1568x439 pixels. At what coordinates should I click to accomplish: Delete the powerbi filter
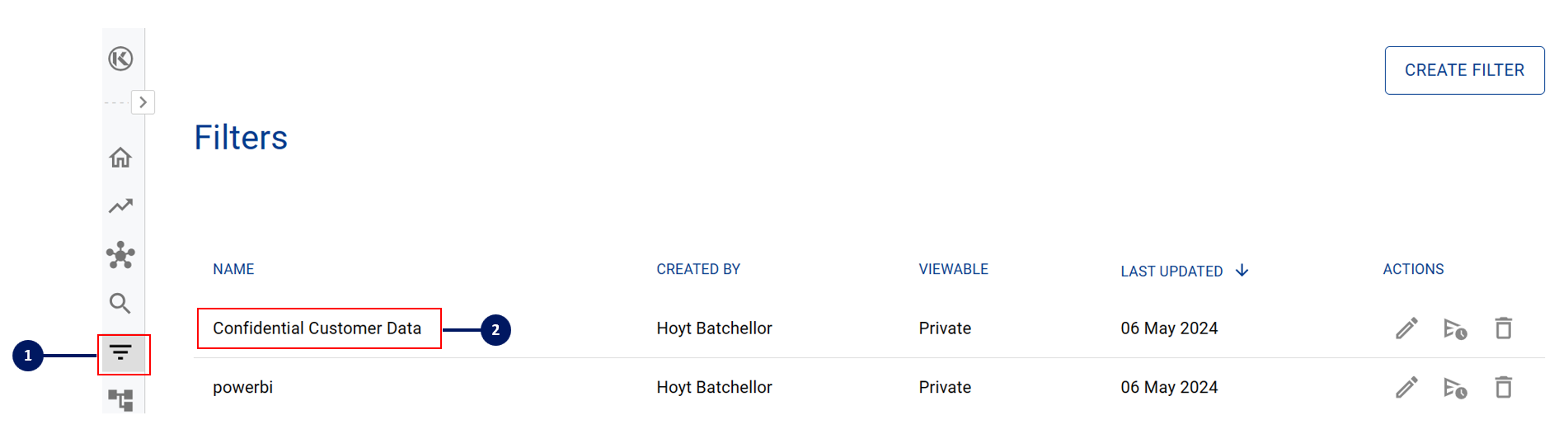click(x=1504, y=387)
